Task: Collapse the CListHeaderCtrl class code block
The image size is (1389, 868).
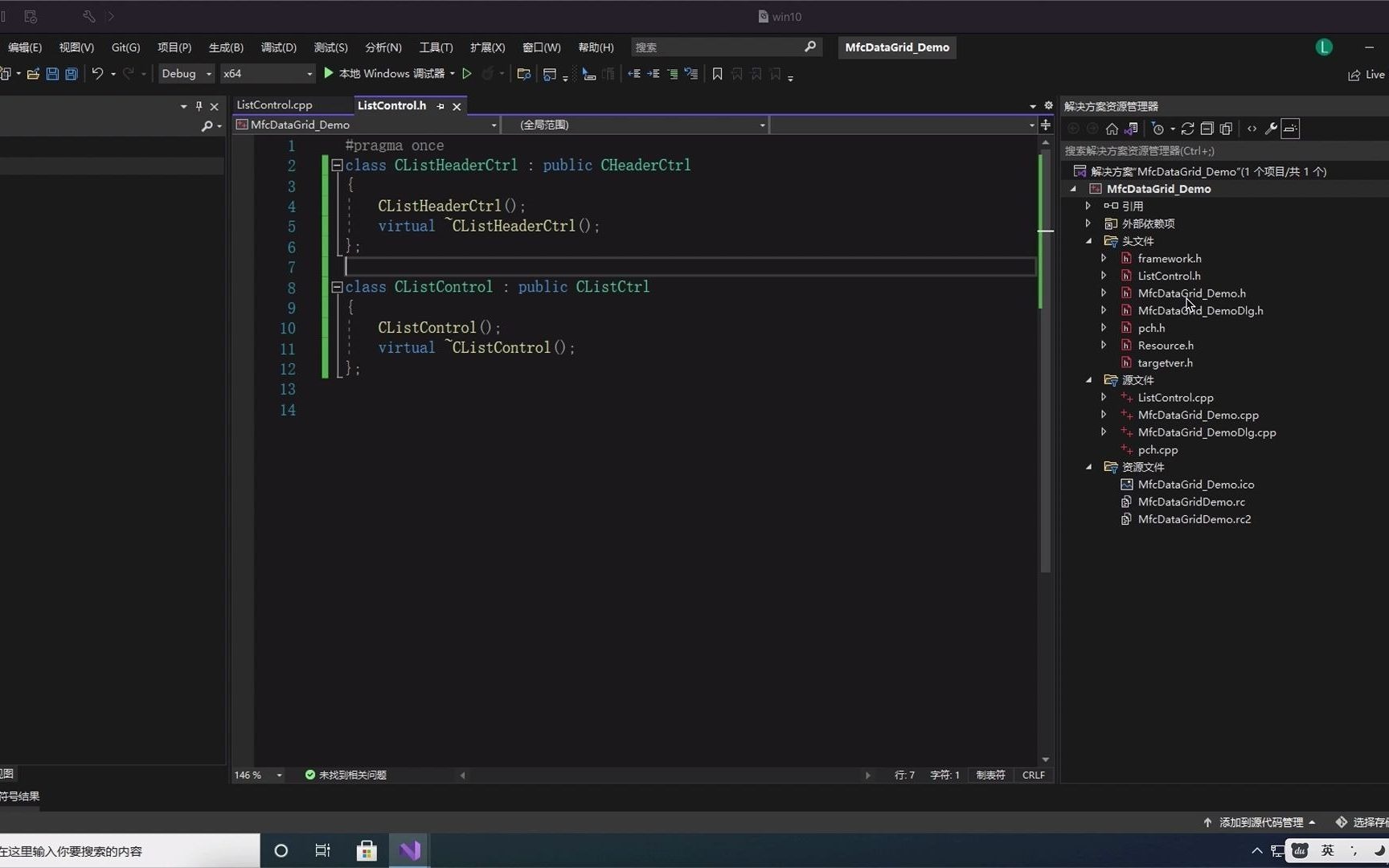Action: 337,166
